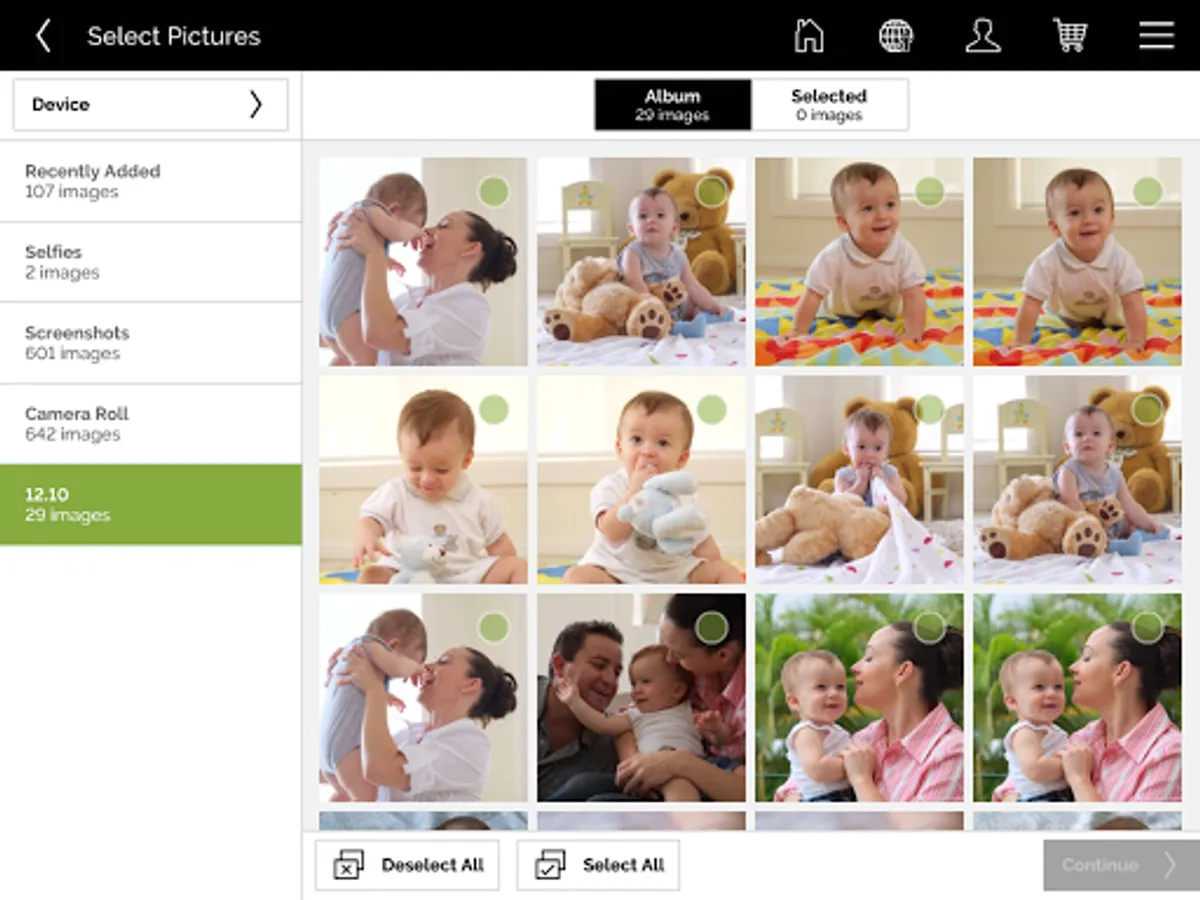The image size is (1200, 900).
Task: Open the mother kissing baby thumbnail
Action: tap(422, 262)
